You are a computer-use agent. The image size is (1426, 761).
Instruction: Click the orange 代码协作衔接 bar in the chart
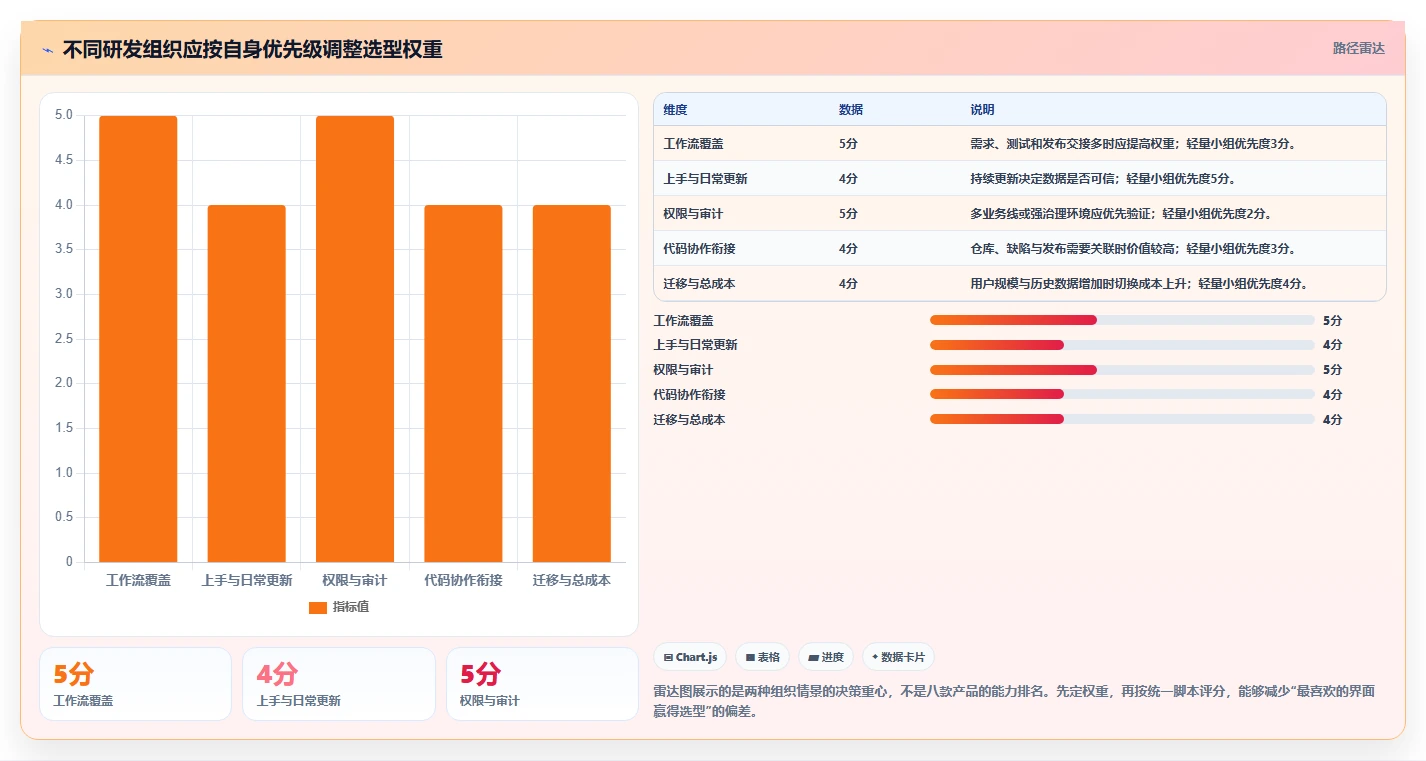463,383
